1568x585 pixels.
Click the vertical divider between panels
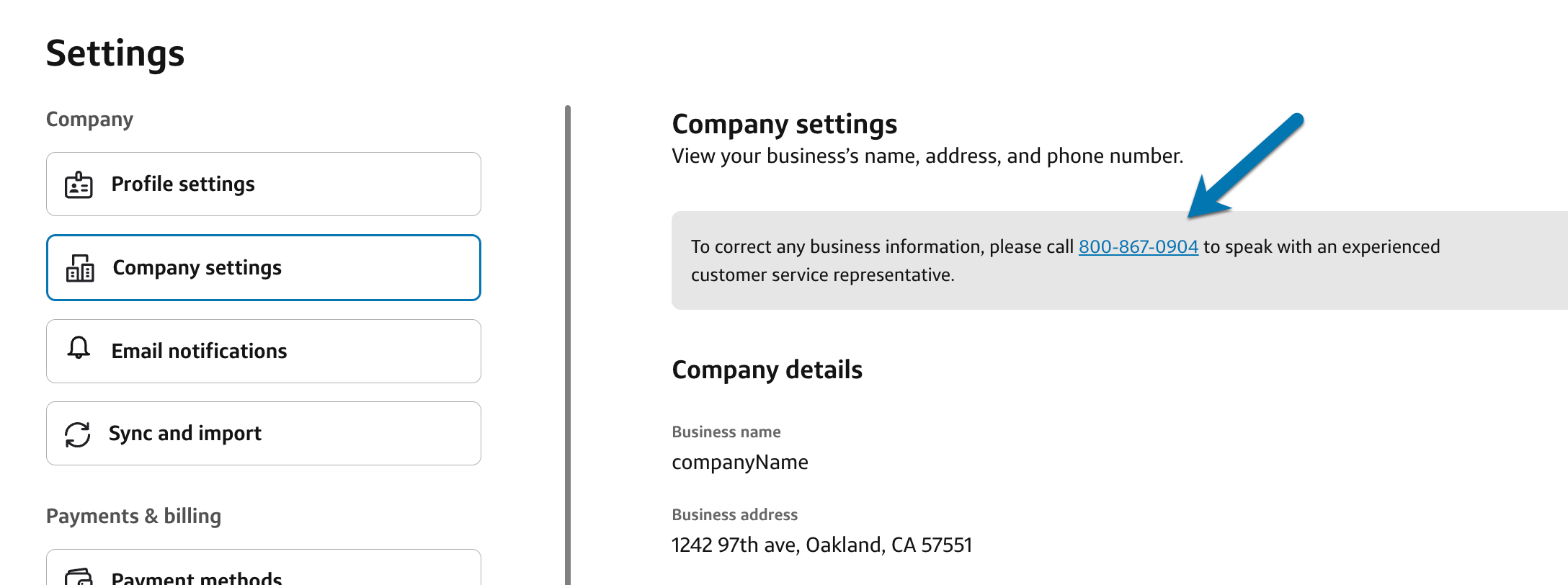(x=569, y=324)
